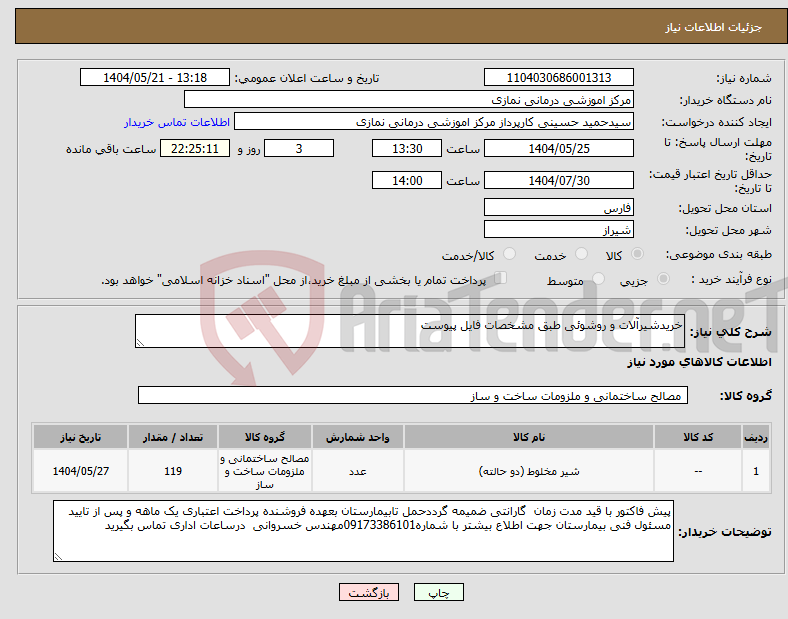
Task: Click the بازگشت (back) button
Action: click(369, 592)
